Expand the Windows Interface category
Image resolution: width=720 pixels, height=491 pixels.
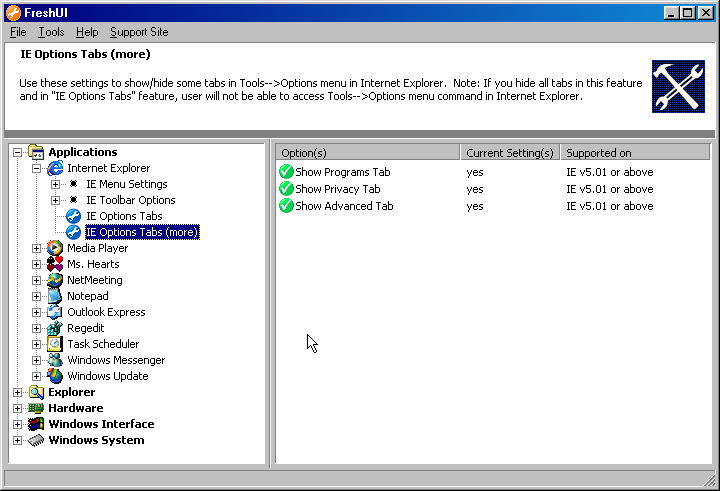18,424
